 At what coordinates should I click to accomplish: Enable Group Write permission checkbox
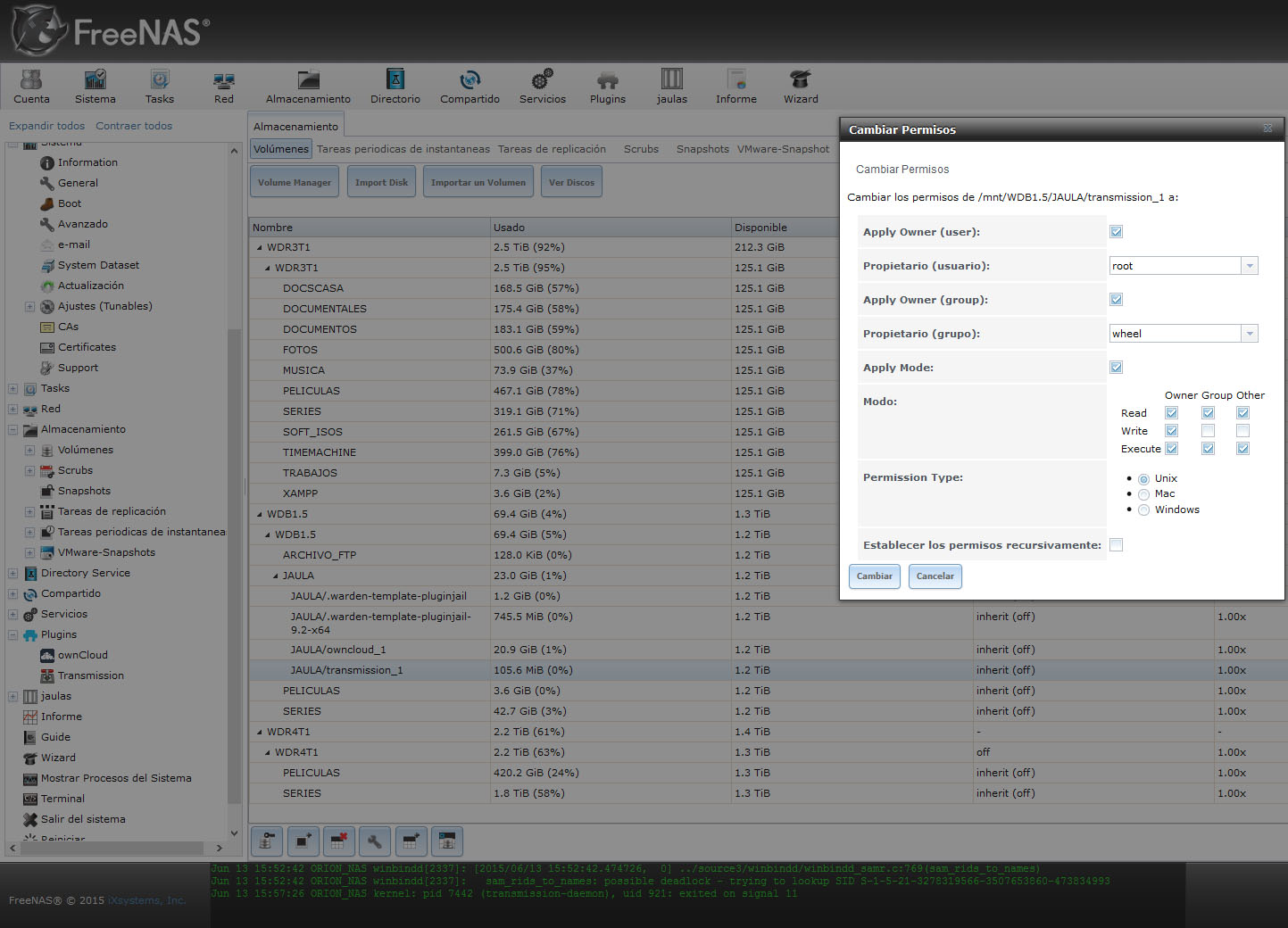pyautogui.click(x=1208, y=431)
